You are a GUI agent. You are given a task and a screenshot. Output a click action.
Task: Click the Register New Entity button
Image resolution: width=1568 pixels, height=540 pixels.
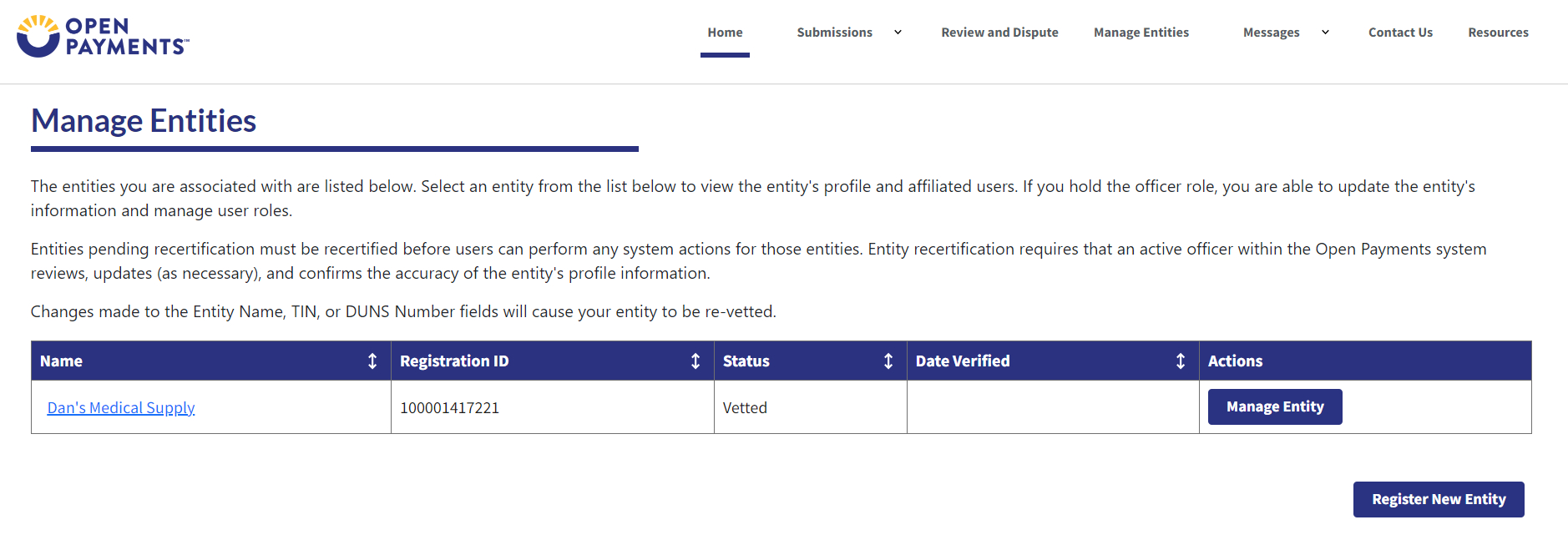coord(1439,499)
